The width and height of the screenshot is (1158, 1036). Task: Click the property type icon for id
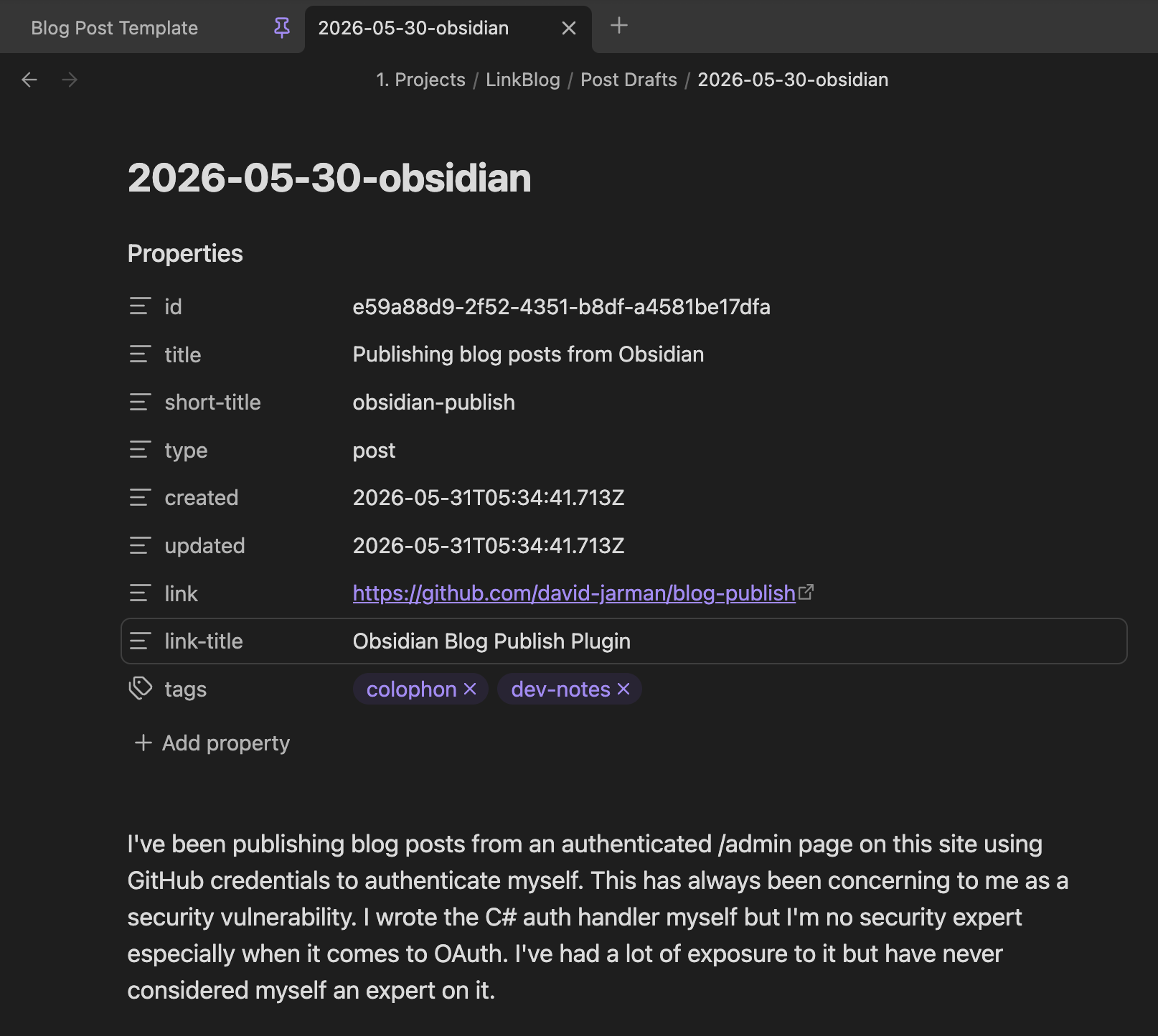[140, 306]
